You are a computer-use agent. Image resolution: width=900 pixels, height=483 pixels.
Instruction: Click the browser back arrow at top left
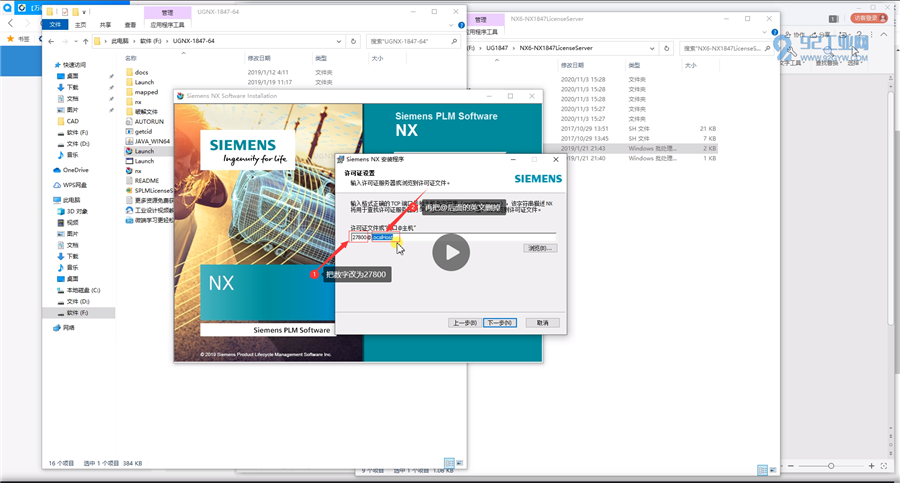pos(10,23)
